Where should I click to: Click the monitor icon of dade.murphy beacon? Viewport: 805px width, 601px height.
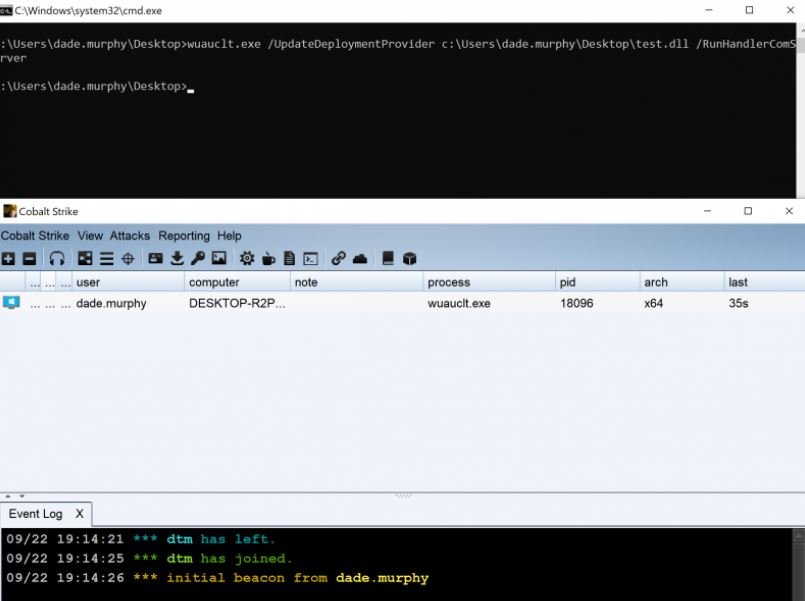tap(11, 303)
